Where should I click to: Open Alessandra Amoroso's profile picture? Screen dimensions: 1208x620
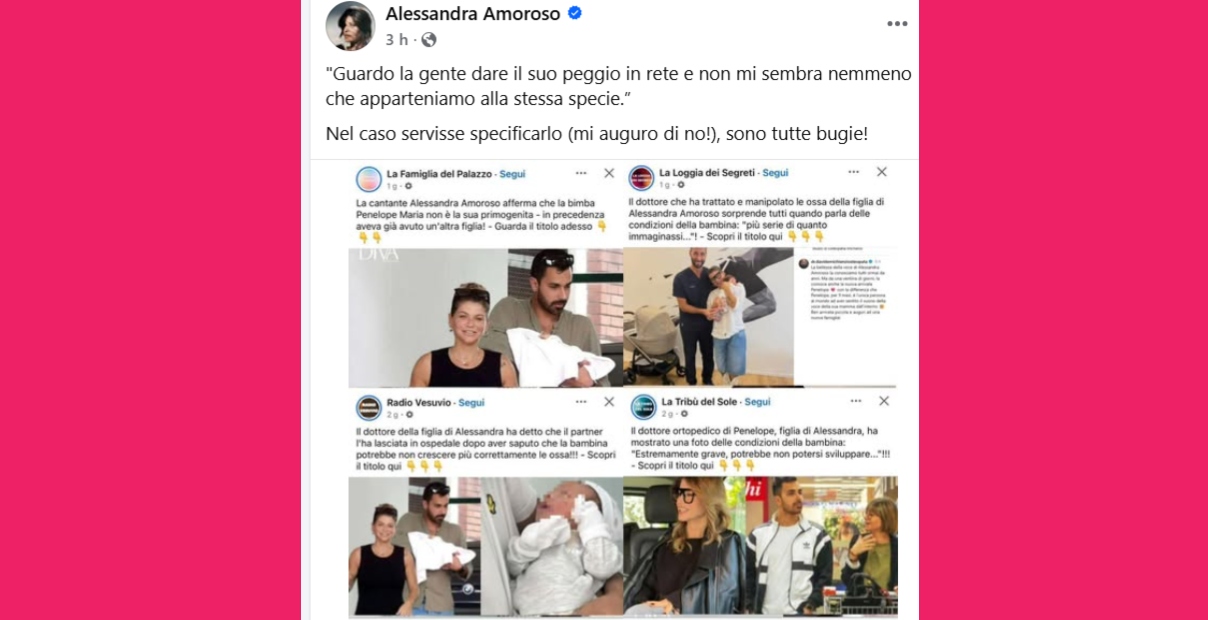(x=350, y=26)
